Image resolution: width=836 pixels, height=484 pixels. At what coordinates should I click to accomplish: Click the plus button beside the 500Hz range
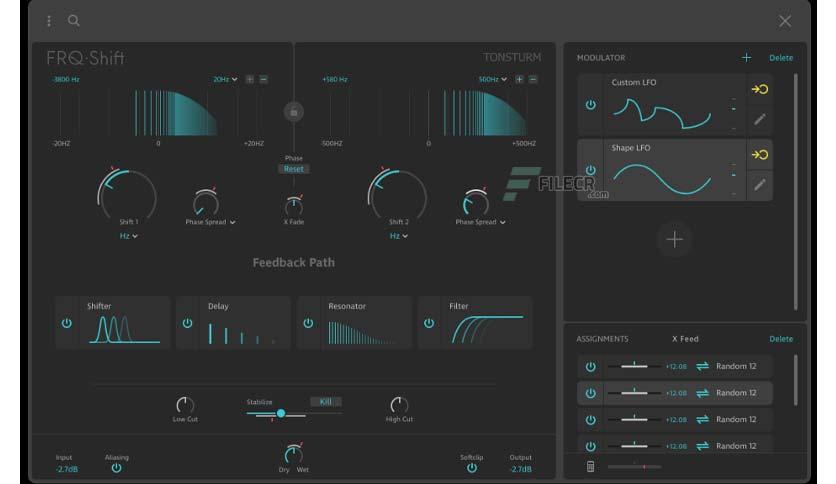tap(519, 79)
